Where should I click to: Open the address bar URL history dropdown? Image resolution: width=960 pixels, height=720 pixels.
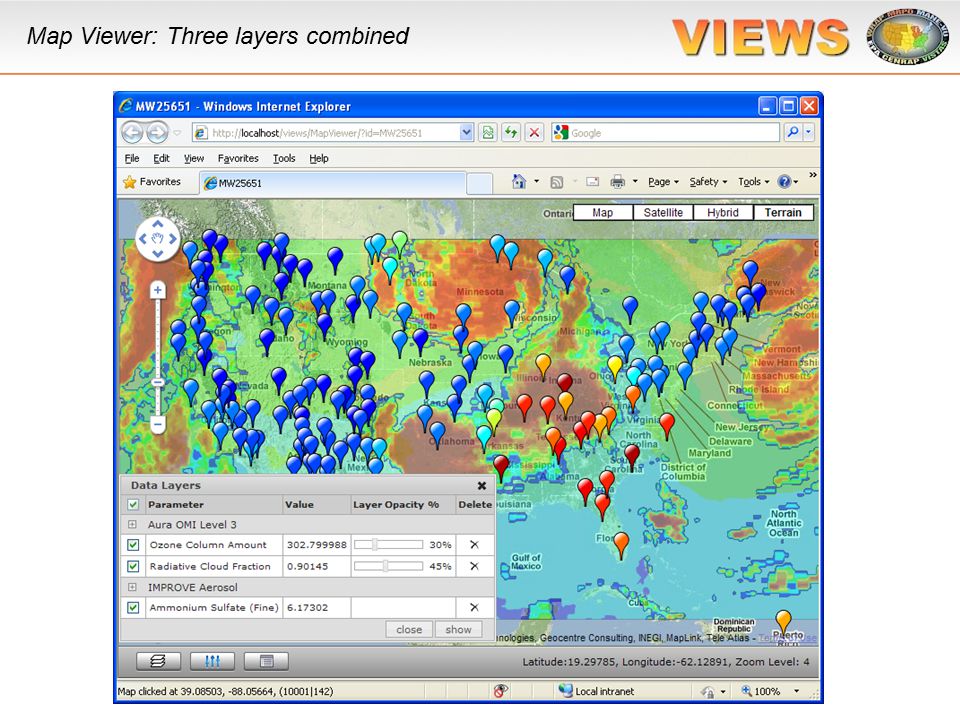coord(467,133)
